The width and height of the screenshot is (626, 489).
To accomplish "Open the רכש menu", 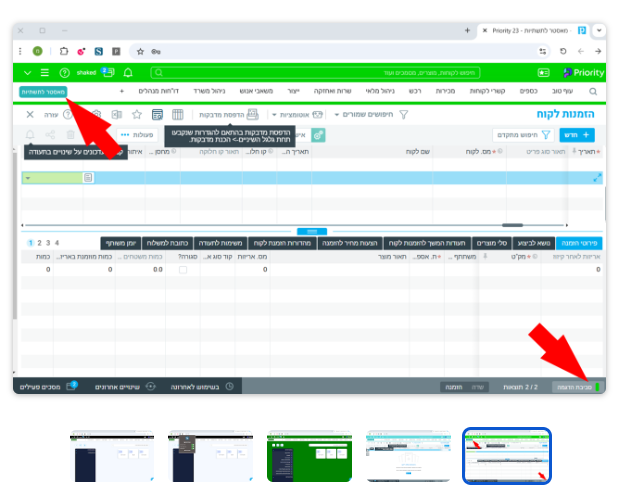I will pyautogui.click(x=415, y=91).
